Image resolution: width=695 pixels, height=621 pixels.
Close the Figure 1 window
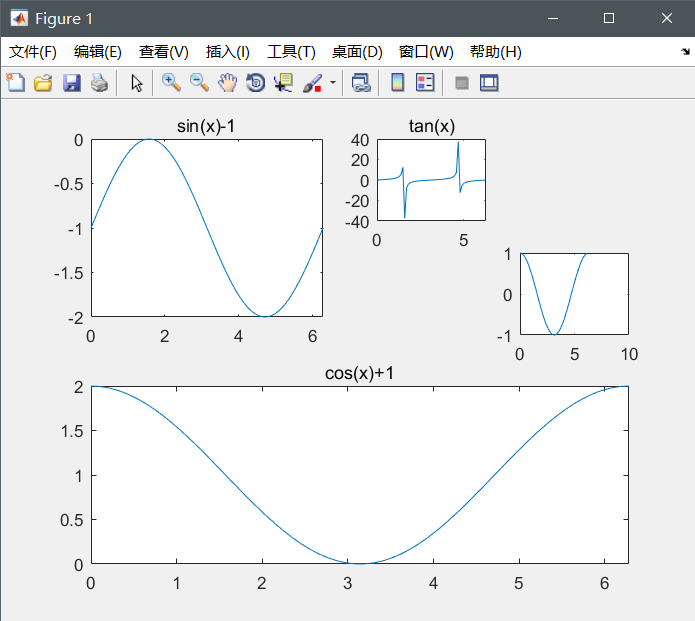tap(667, 18)
